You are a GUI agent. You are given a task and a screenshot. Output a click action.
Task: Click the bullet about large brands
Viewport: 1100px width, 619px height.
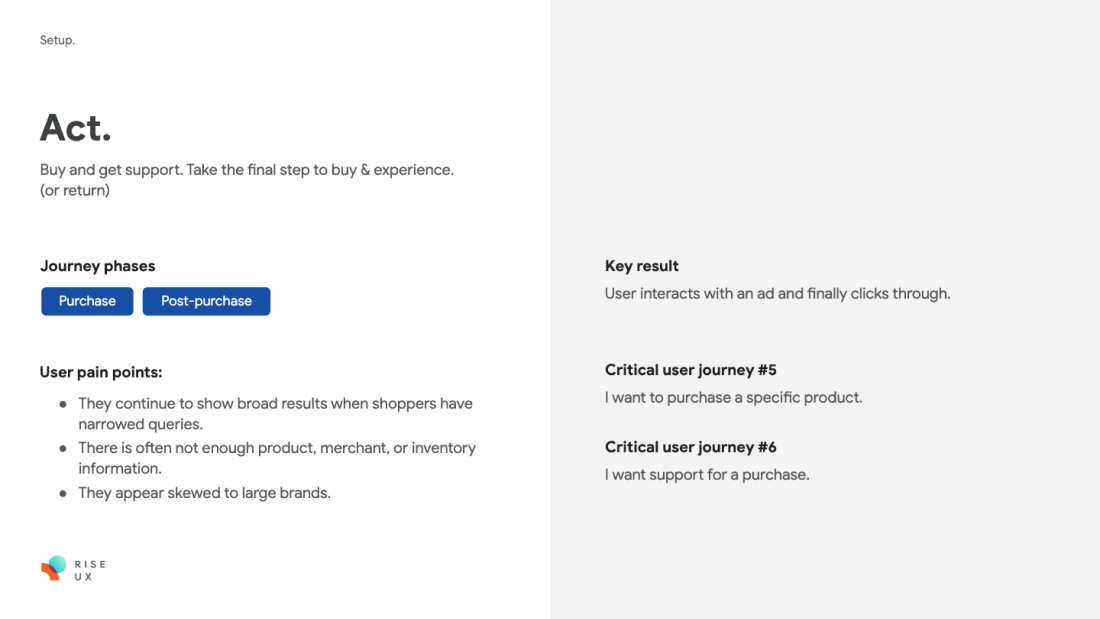tap(204, 493)
